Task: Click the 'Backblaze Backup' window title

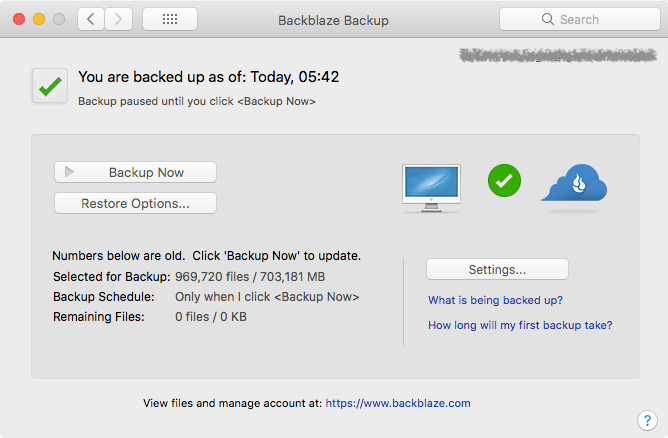Action: pyautogui.click(x=333, y=20)
